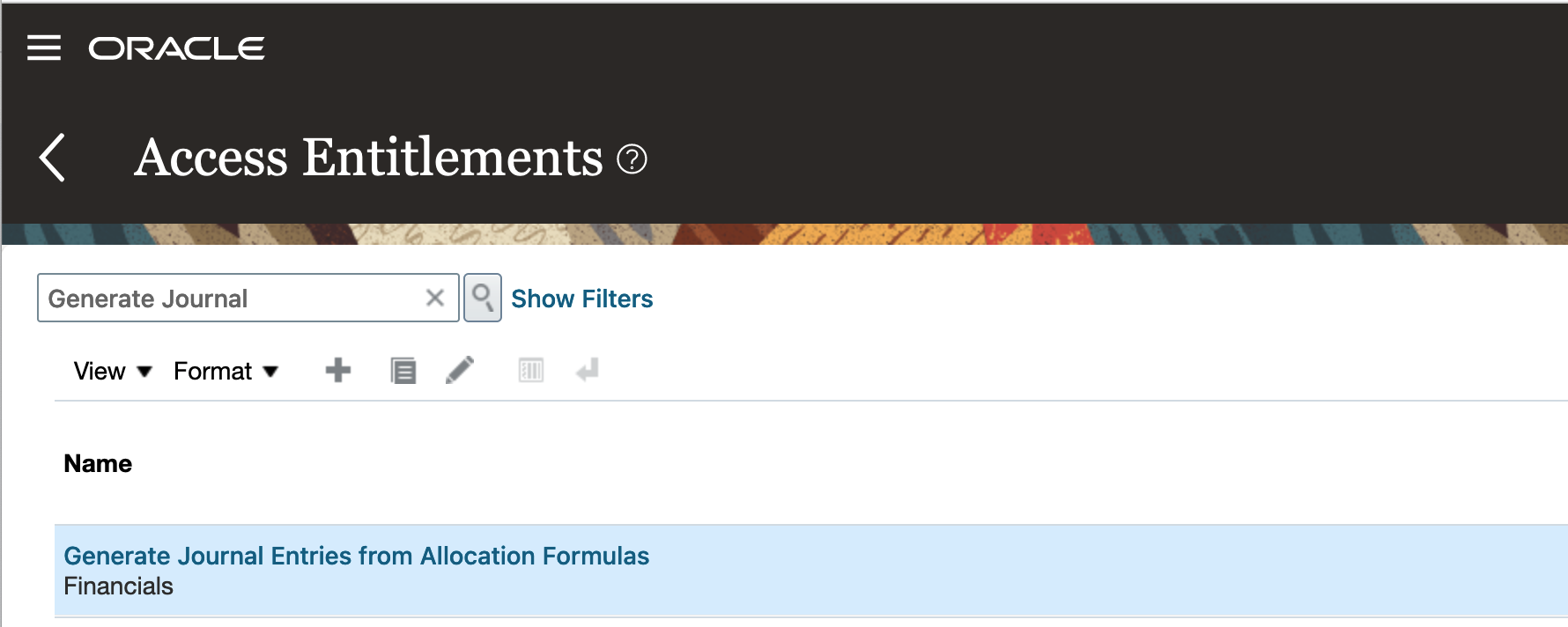This screenshot has width=1568, height=627.
Task: Clear the search text with X
Action: (x=434, y=298)
